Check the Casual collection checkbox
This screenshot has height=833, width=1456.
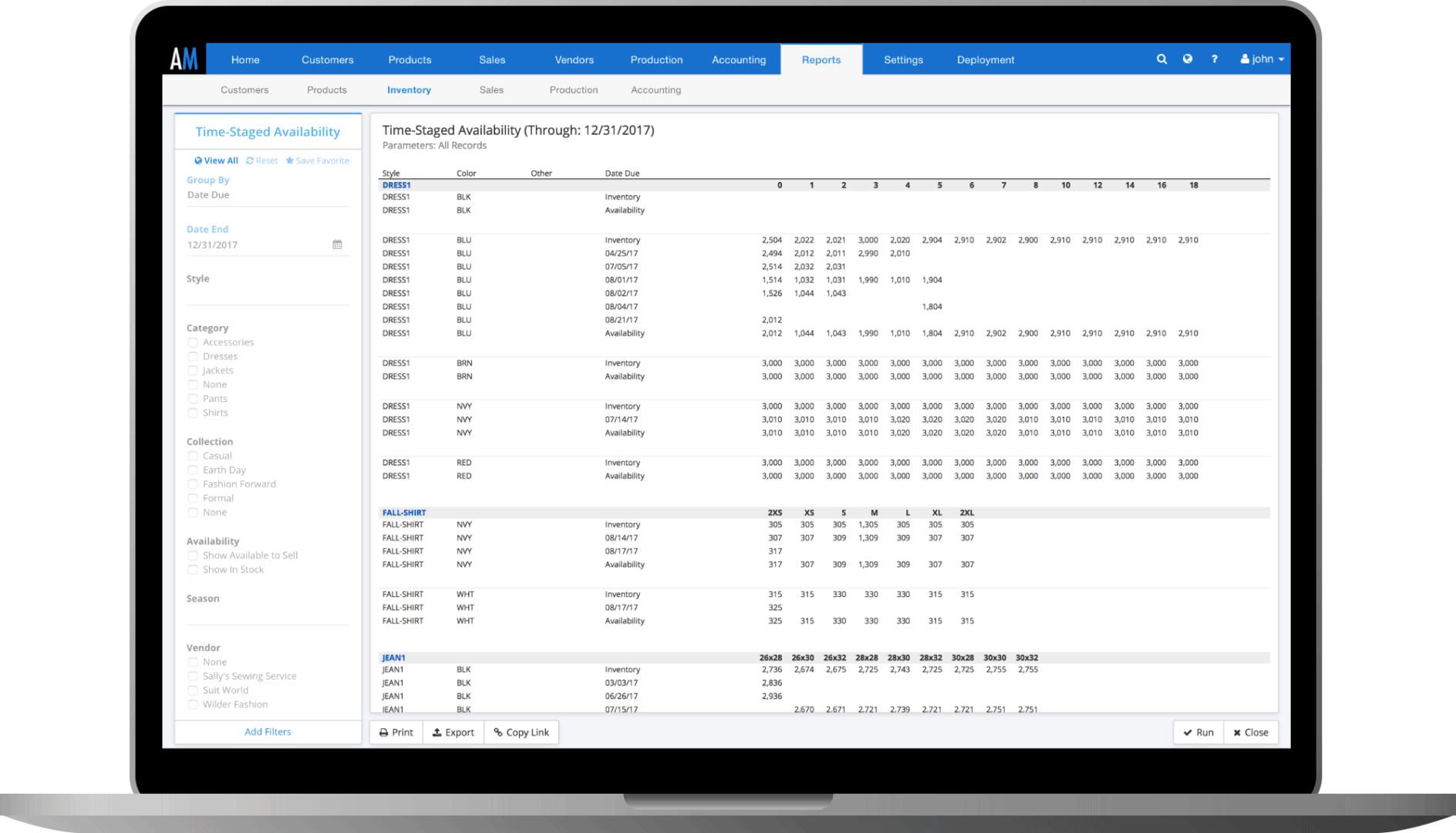[x=193, y=456]
